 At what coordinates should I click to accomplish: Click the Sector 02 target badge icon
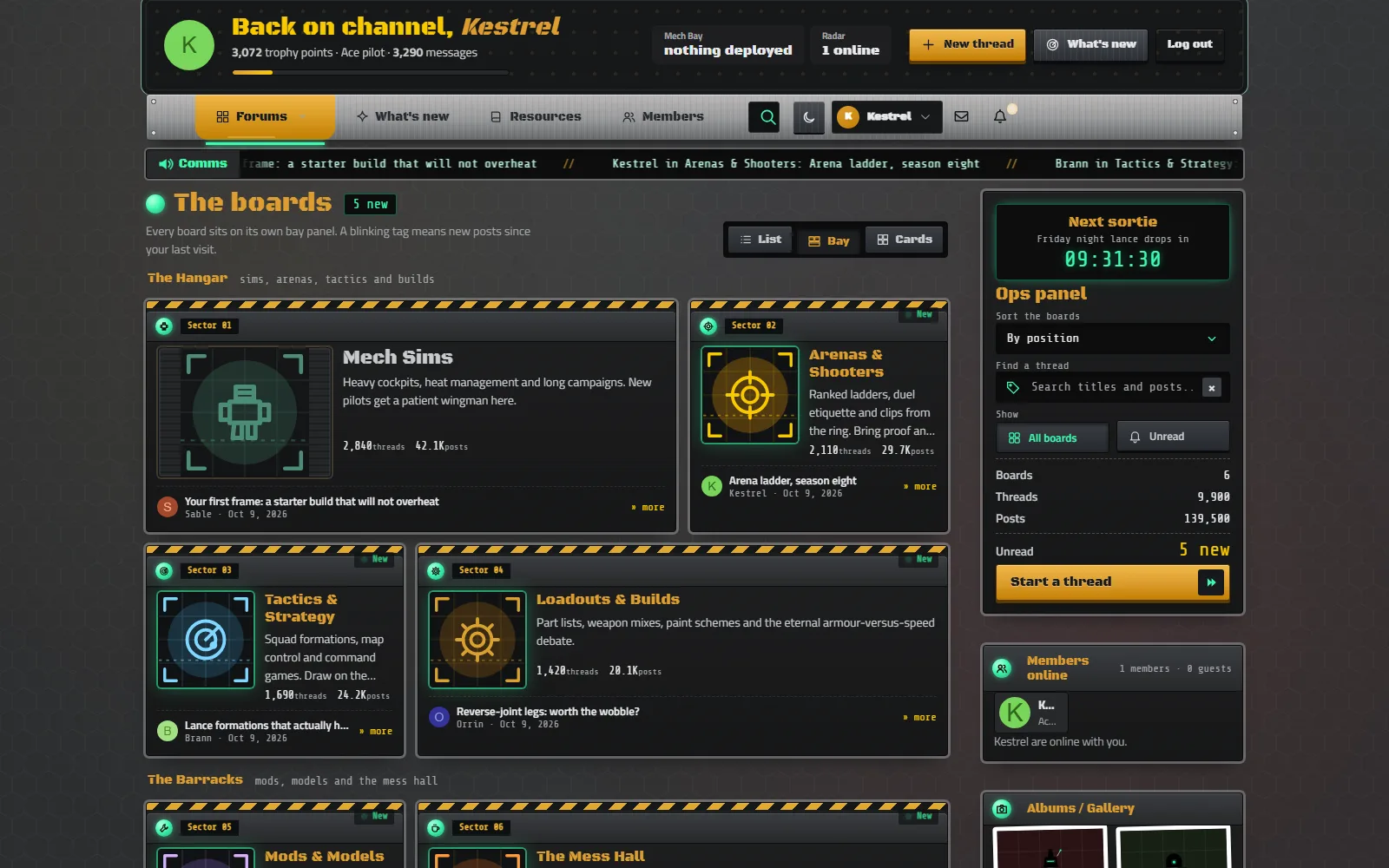[708, 325]
